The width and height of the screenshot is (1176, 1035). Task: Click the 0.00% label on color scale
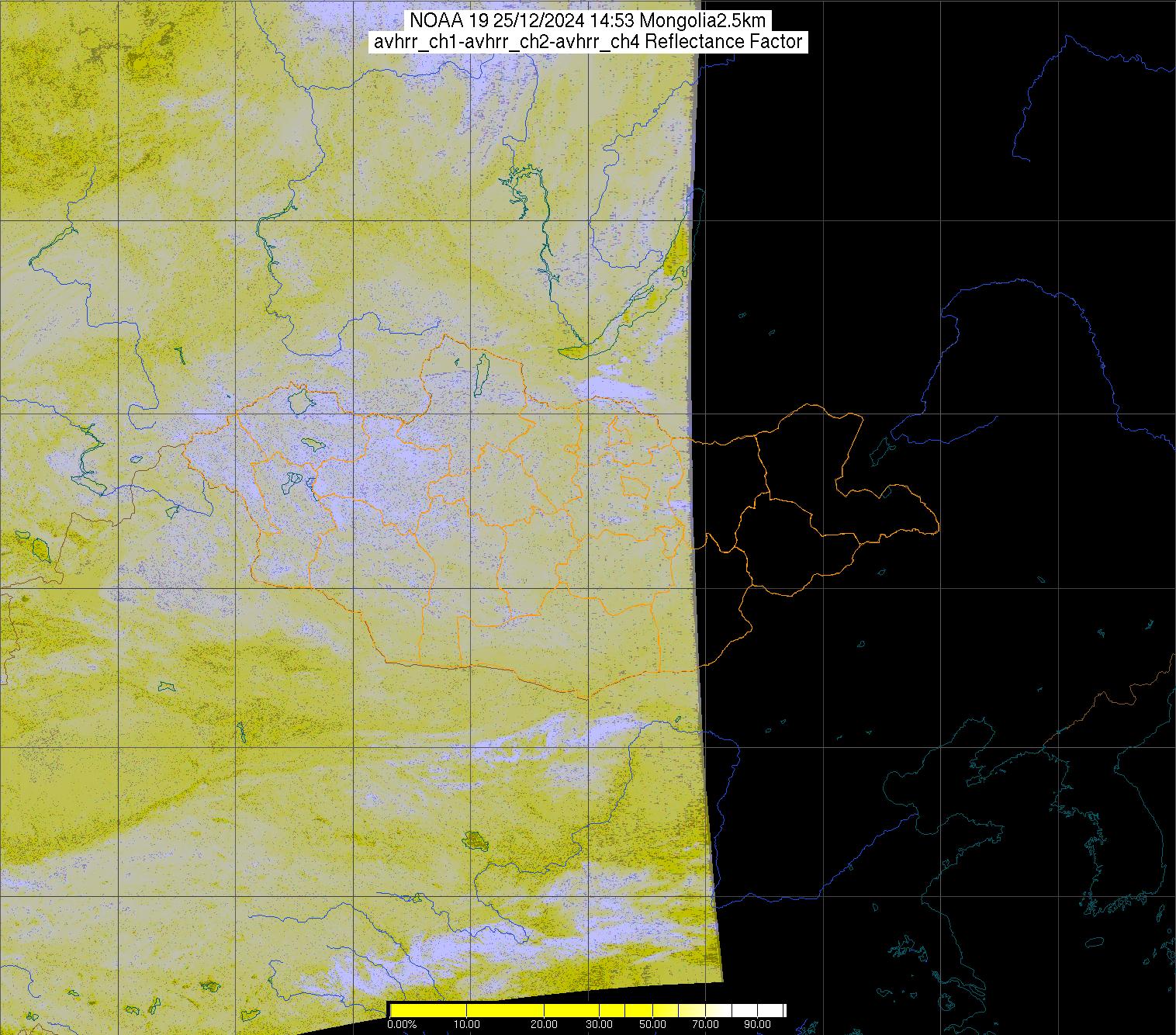pyautogui.click(x=401, y=1024)
